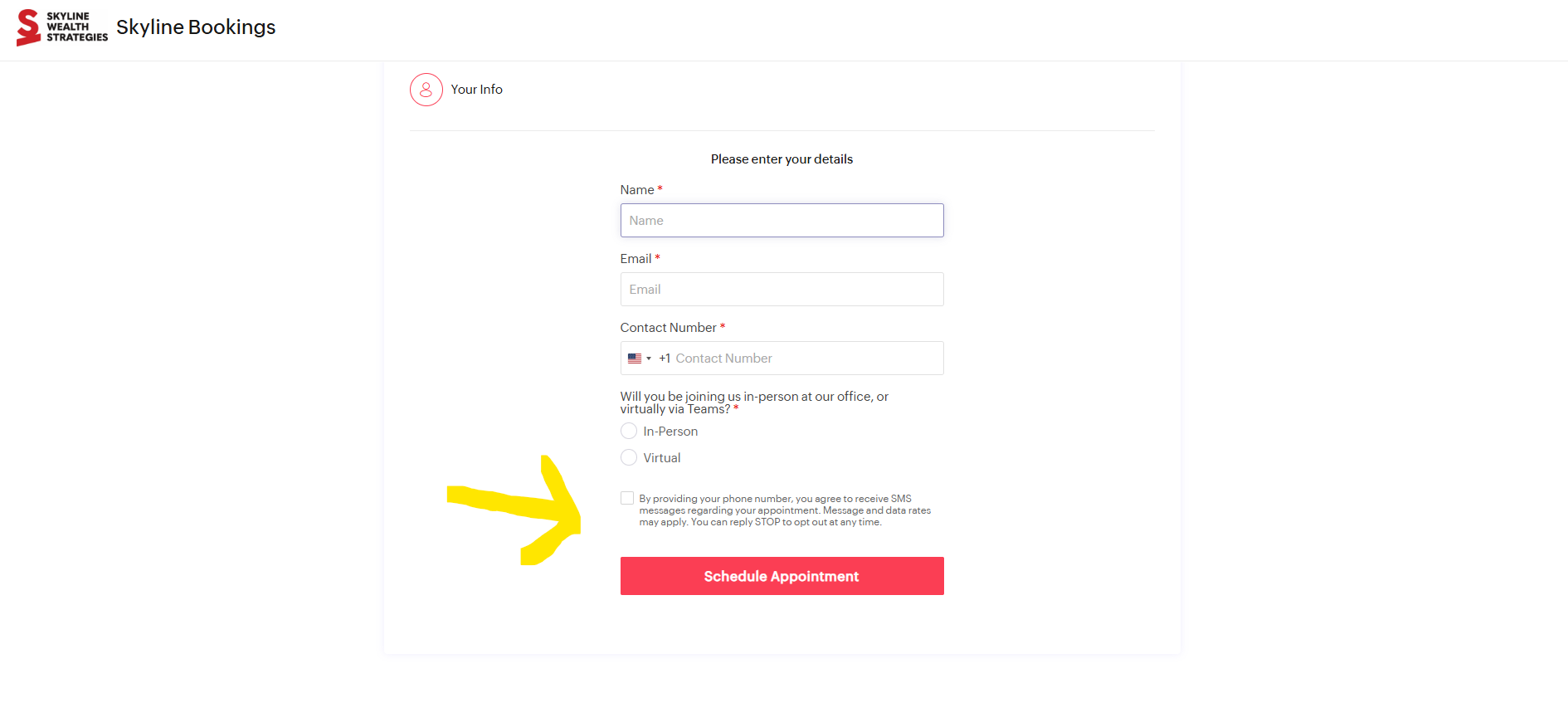Click the Virtual option label text

662,458
